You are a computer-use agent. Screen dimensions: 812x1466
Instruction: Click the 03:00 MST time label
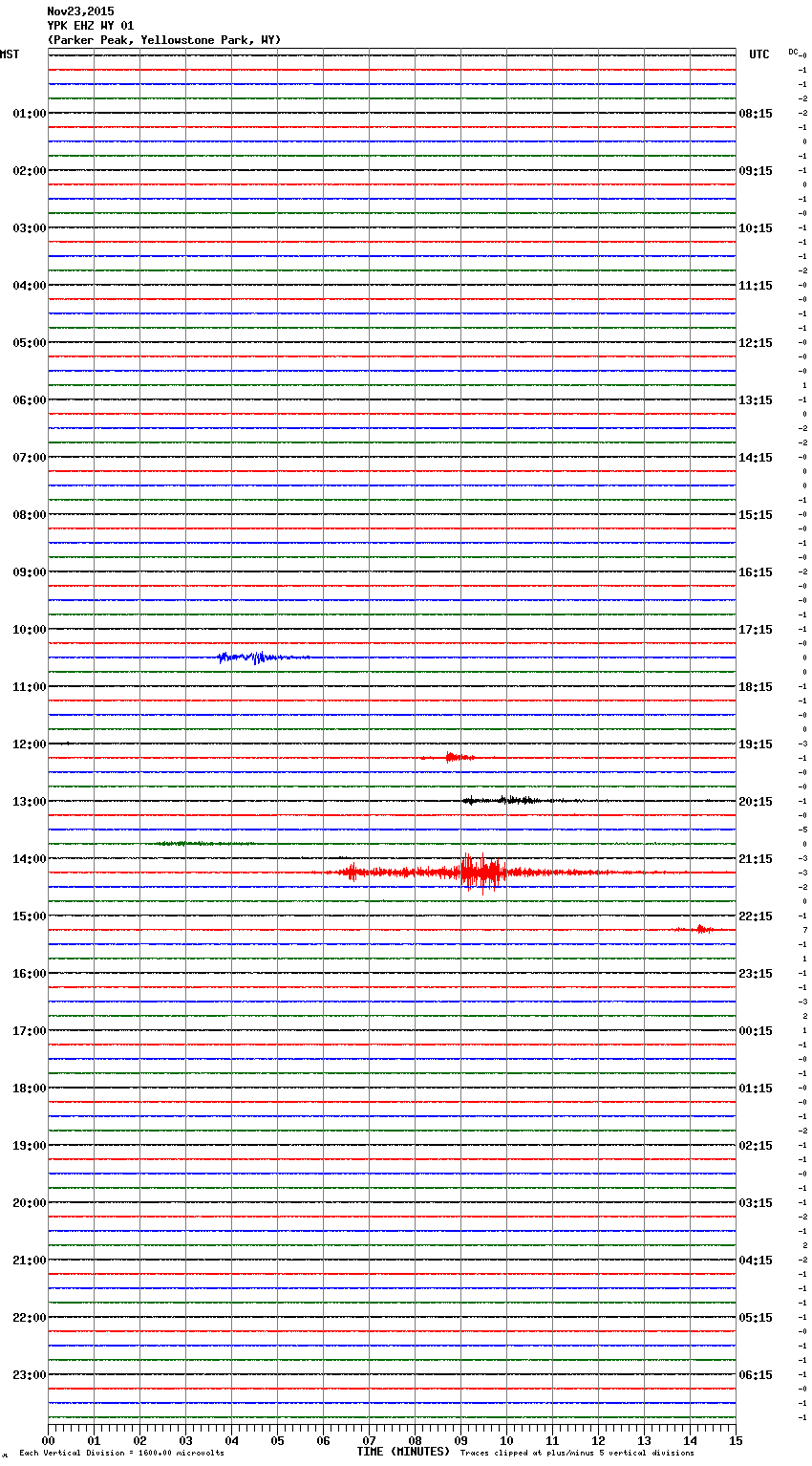pyautogui.click(x=30, y=228)
